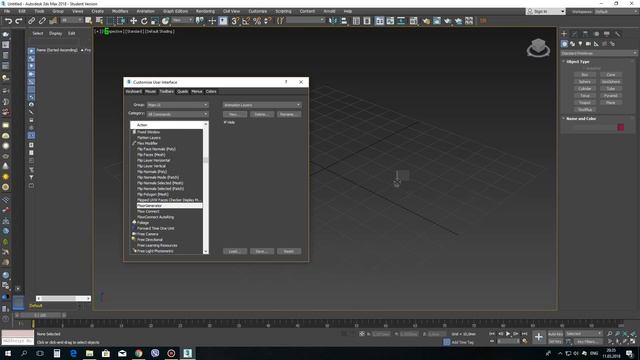
Task: Activate the Select and Scale tool
Action: pyautogui.click(x=155, y=20)
